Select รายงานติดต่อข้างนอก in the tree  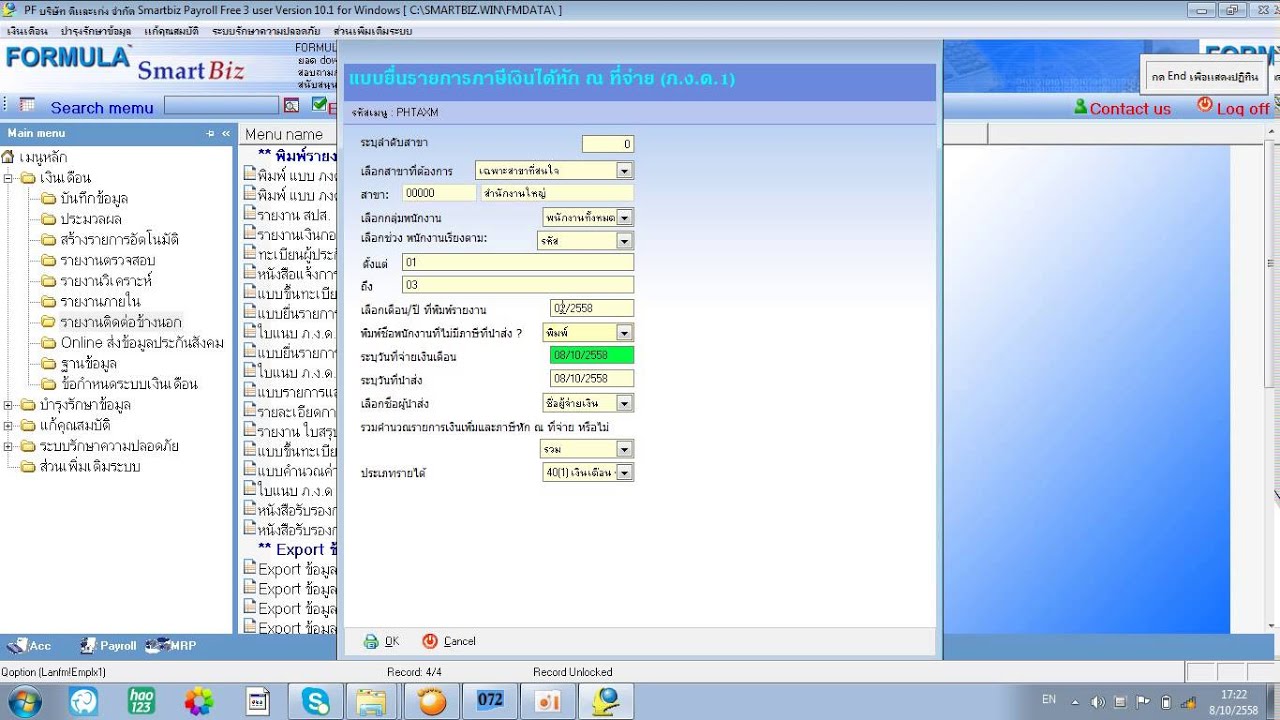click(121, 322)
